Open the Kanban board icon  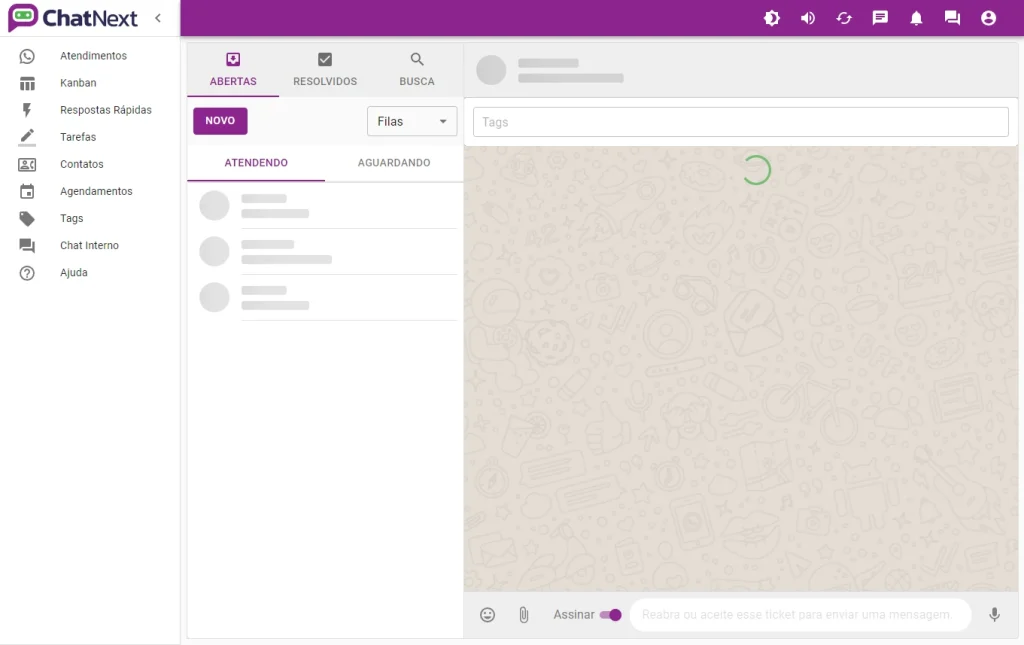click(x=27, y=84)
